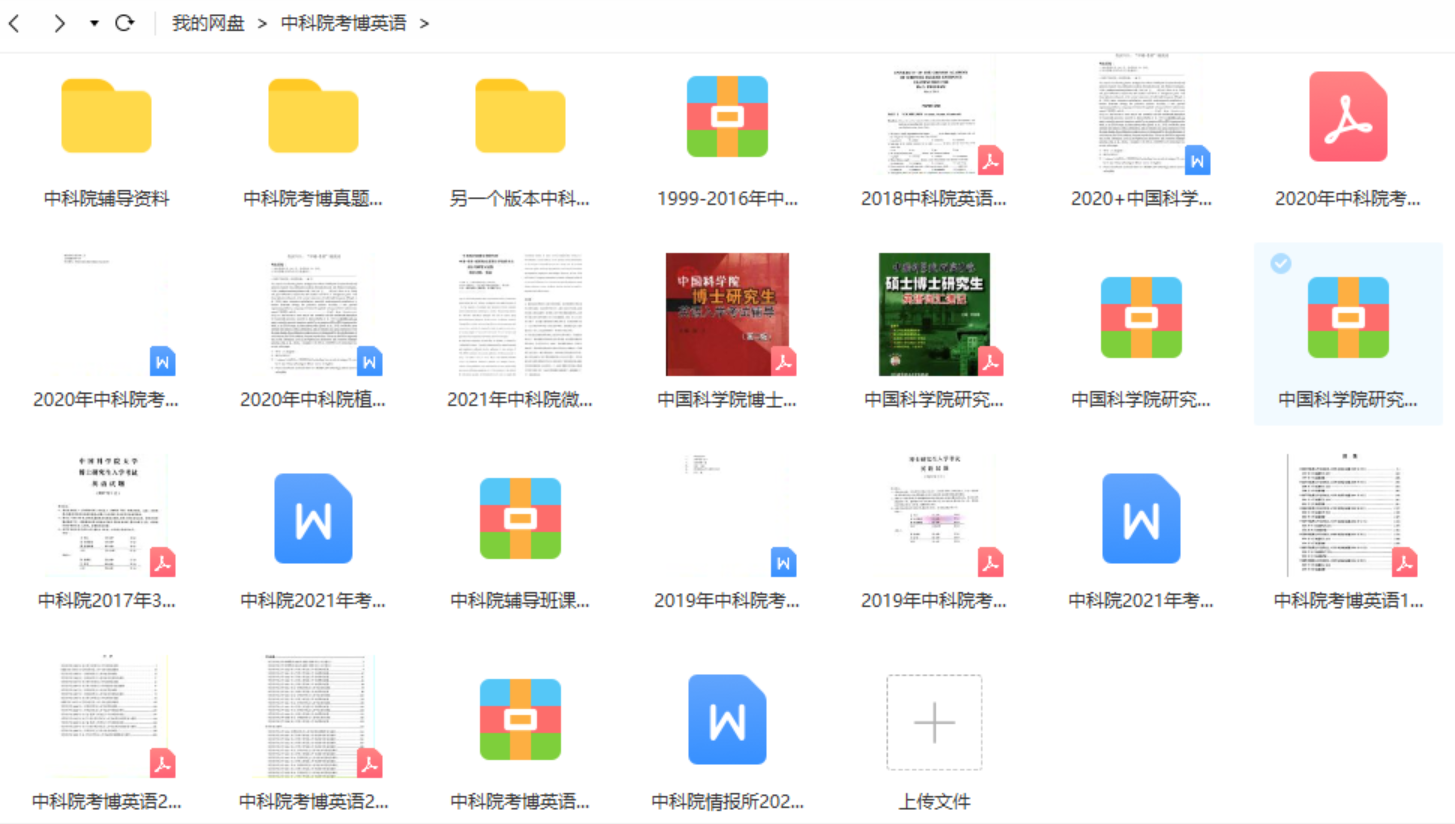Open the 中科院辅导资料 folder icon
1455x824 pixels.
pyautogui.click(x=106, y=116)
